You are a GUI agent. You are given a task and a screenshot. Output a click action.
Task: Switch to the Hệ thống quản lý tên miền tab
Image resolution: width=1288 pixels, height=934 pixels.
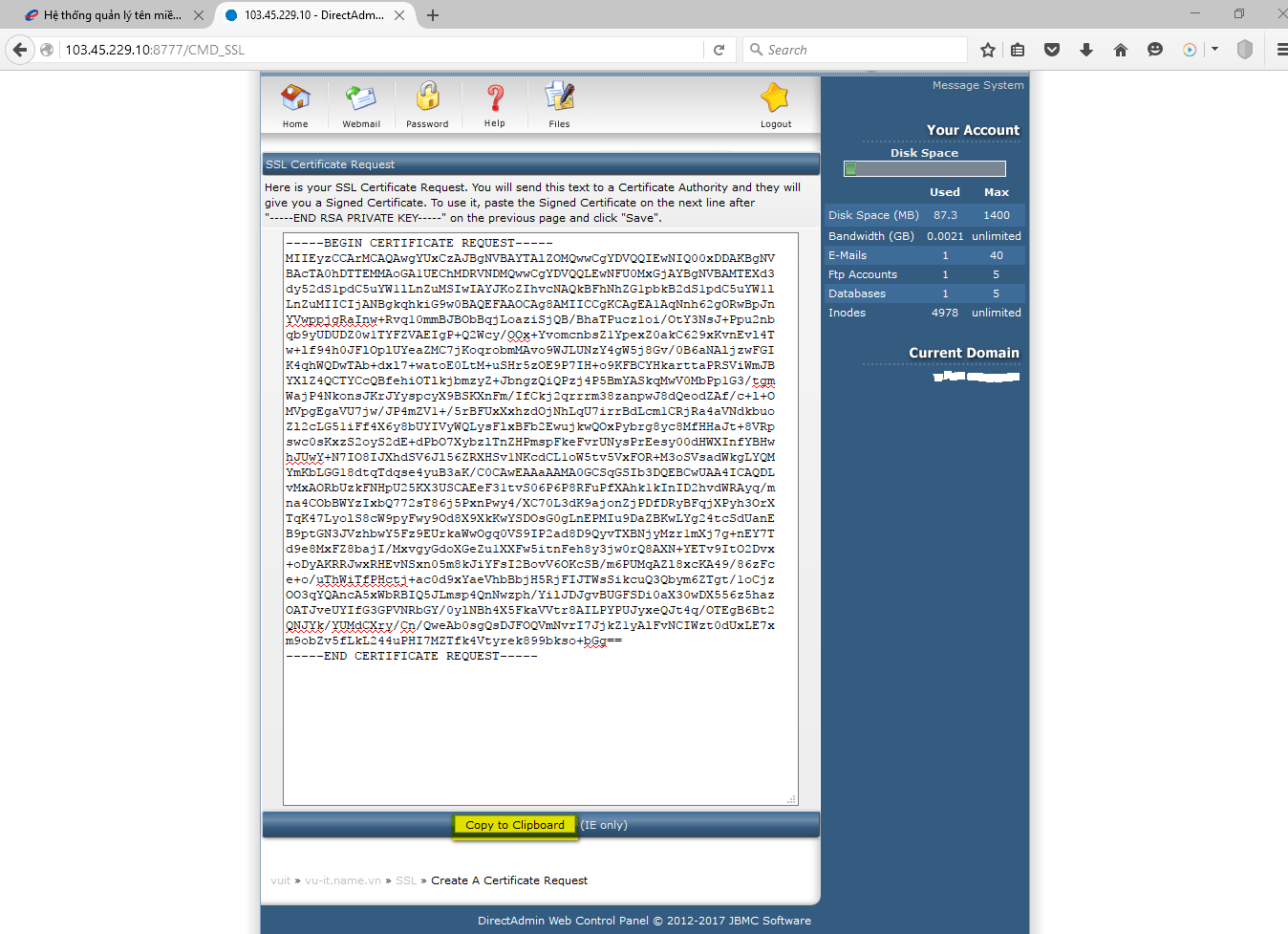pos(105,15)
